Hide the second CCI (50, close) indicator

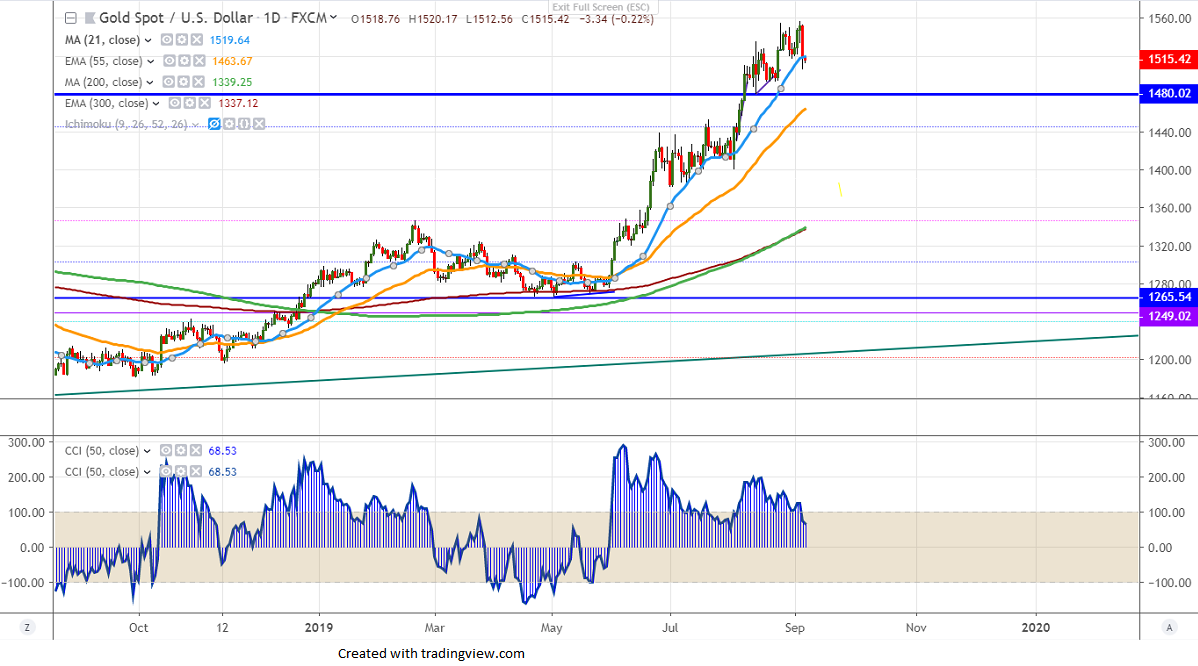pyautogui.click(x=166, y=472)
